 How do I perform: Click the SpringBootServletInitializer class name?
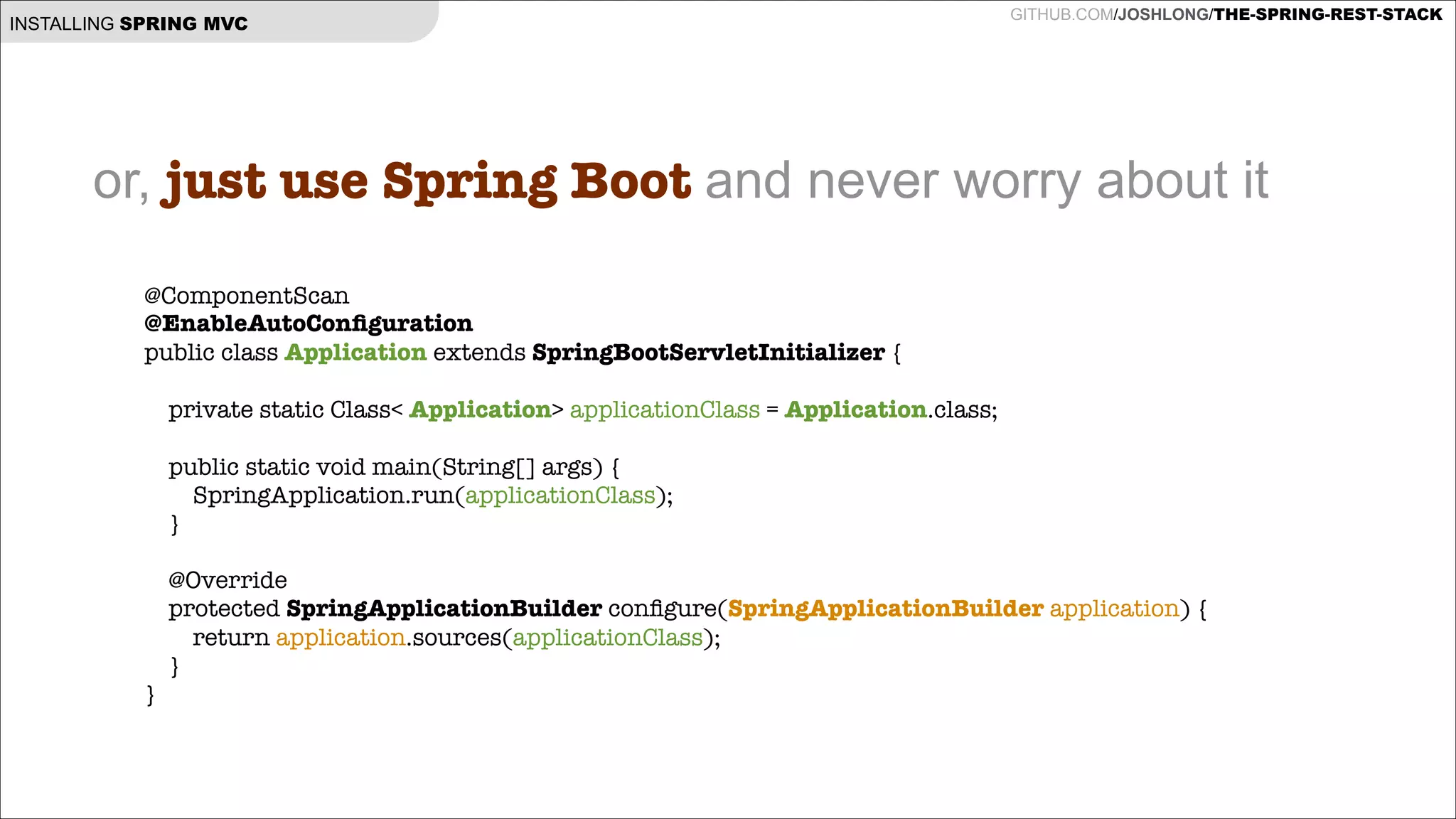point(708,353)
